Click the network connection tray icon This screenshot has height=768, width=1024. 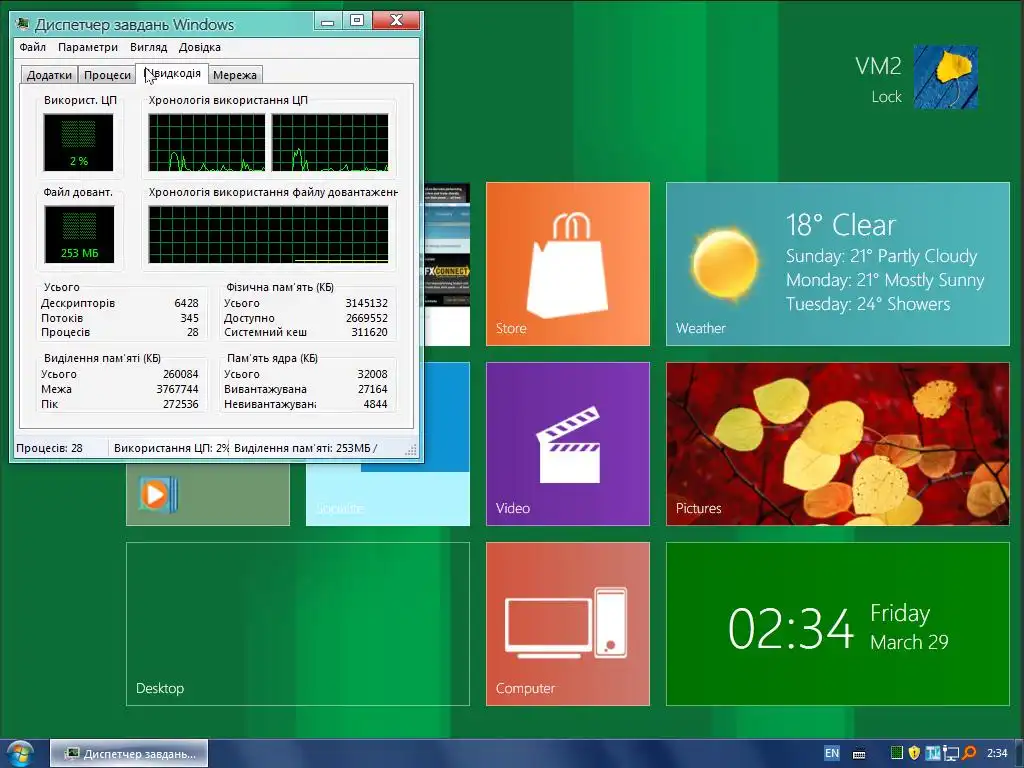tap(951, 754)
